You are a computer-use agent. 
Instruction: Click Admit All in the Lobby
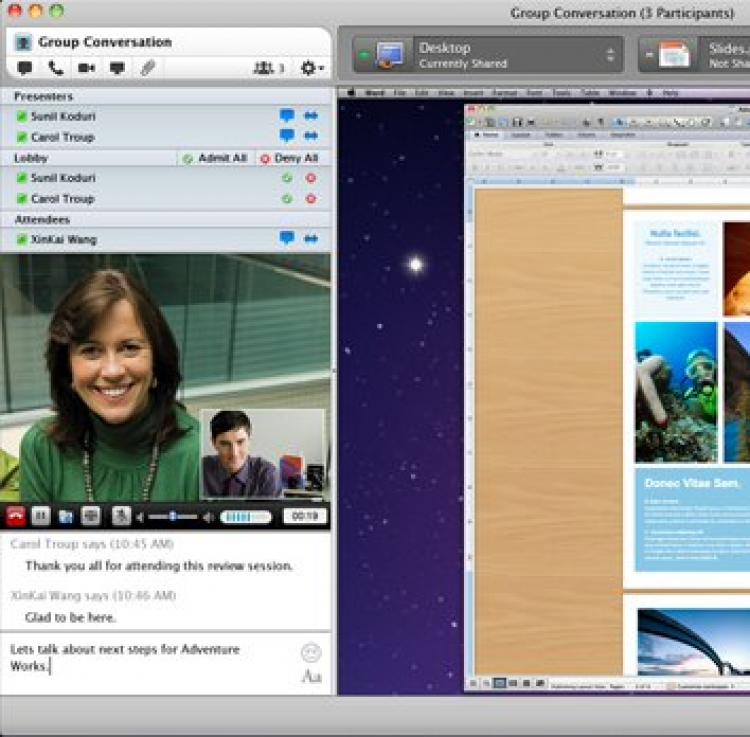pos(215,158)
